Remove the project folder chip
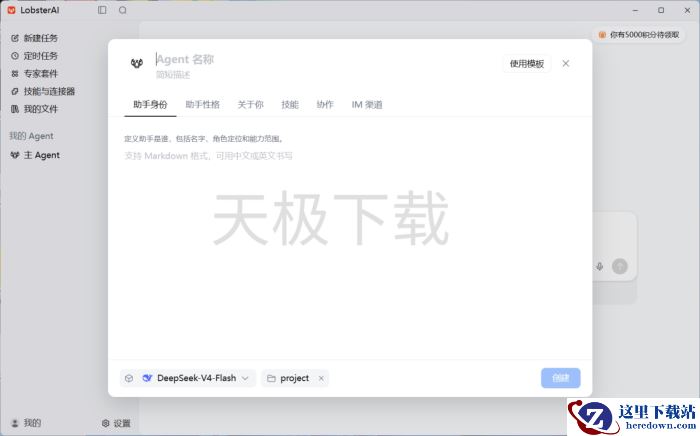Image resolution: width=700 pixels, height=436 pixels. pyautogui.click(x=321, y=378)
